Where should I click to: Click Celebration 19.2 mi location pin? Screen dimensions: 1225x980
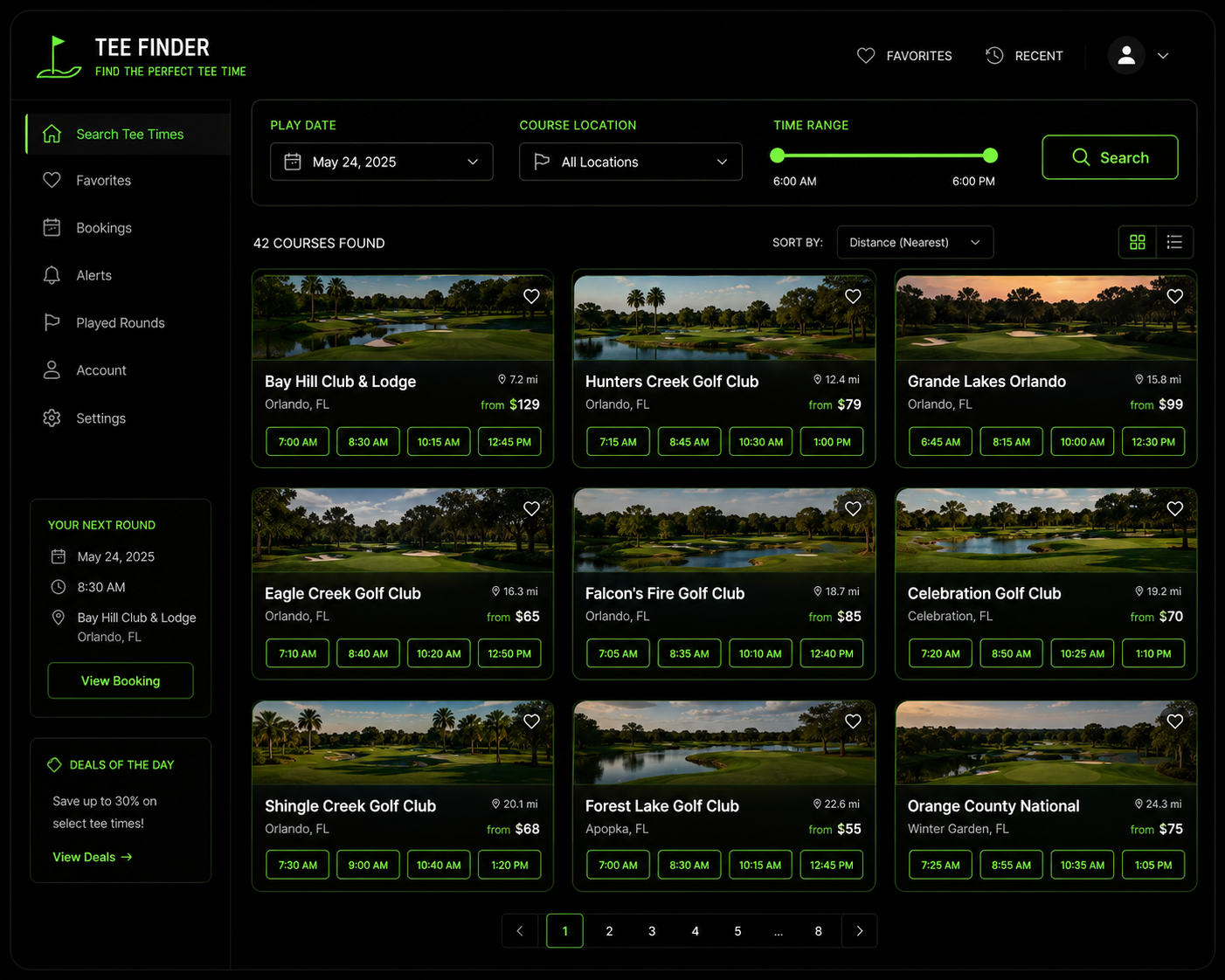click(1138, 591)
